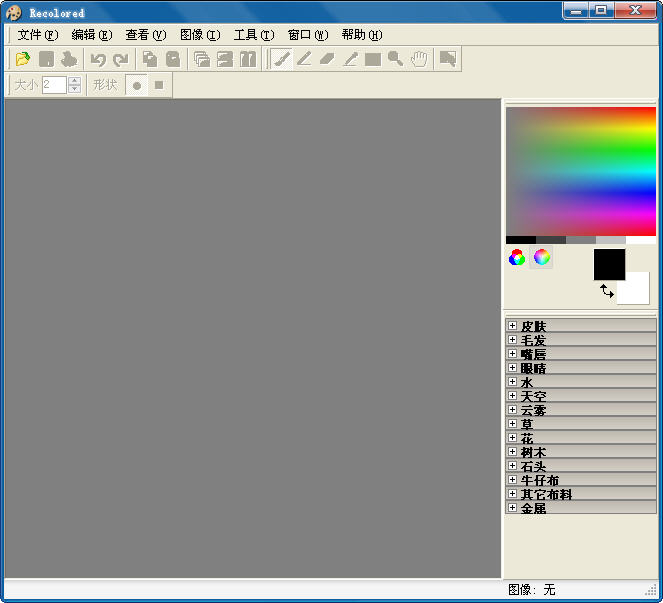
Task: Click the black foreground color swatch
Action: (x=609, y=264)
